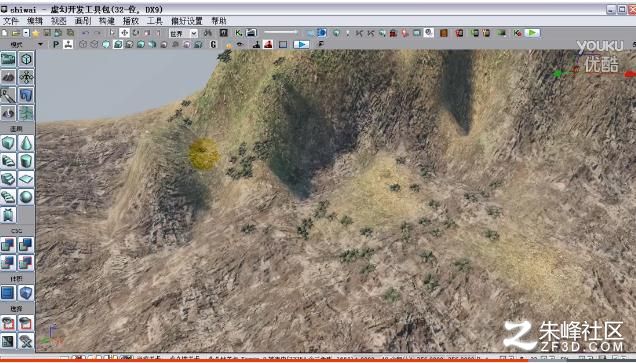Viewport: 636px width, 363px height.
Task: Select the Cone brush builder
Action: 26,143
